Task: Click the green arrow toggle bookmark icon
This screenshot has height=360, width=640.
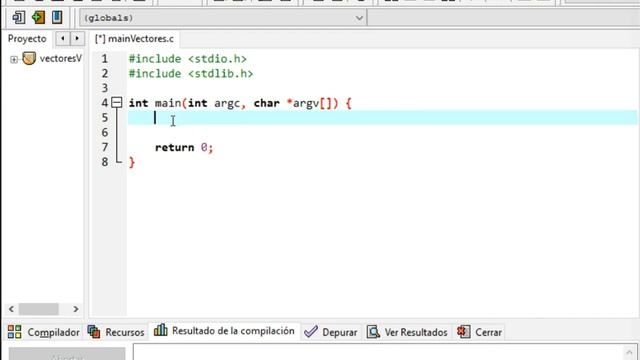Action: pyautogui.click(x=38, y=17)
